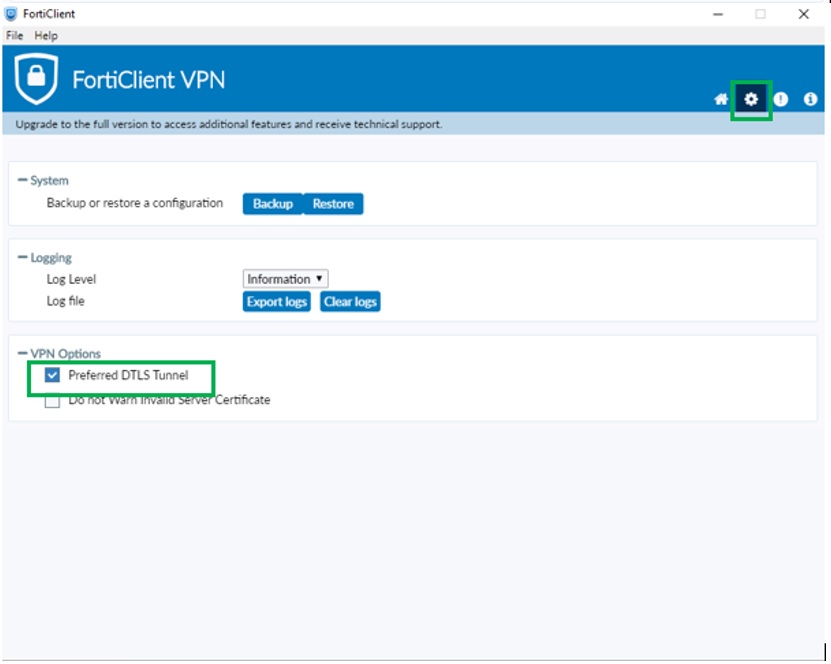Click the Backup button
The width and height of the screenshot is (831, 664).
tap(273, 203)
